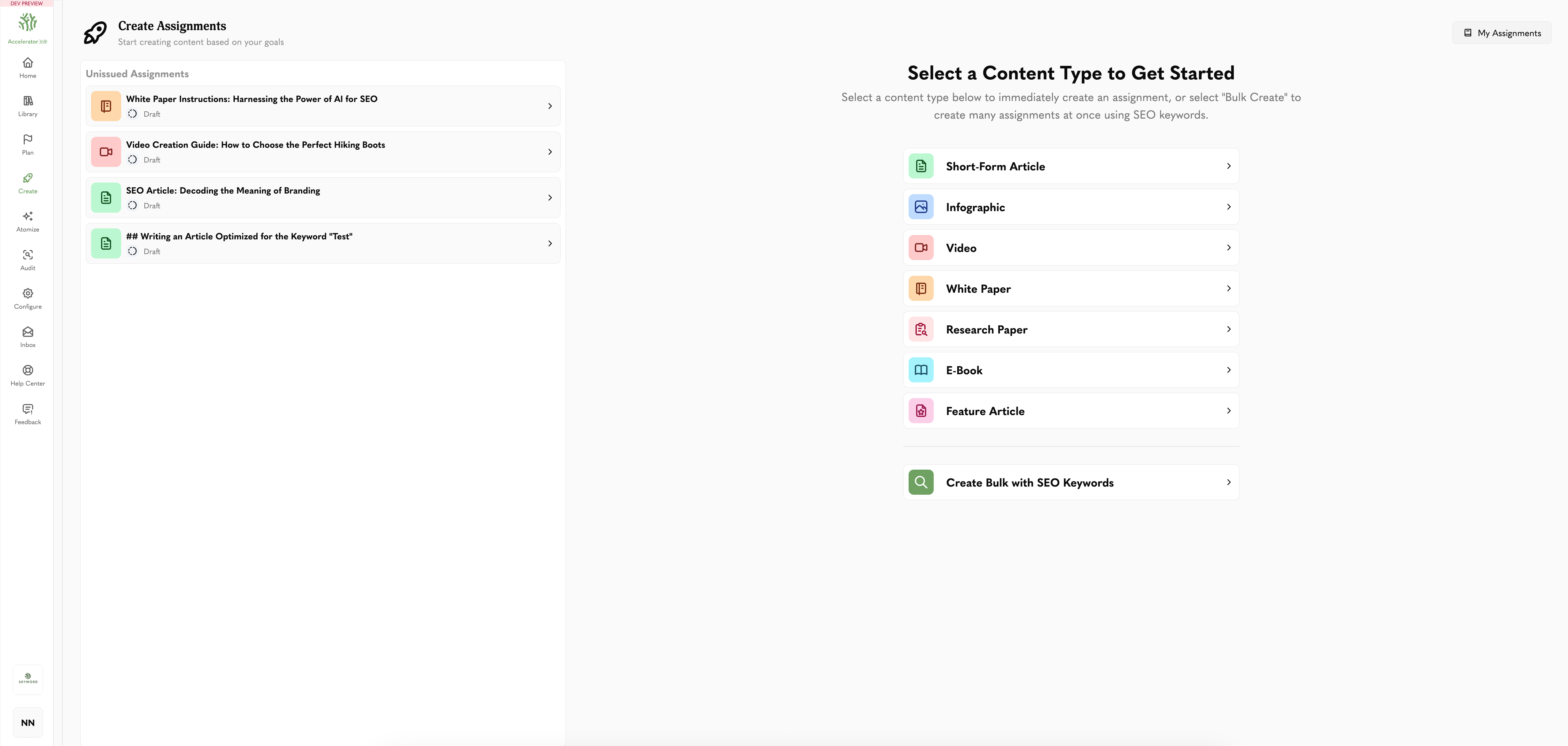Select the Create tab in sidebar
The height and width of the screenshot is (746, 1568).
(x=27, y=183)
